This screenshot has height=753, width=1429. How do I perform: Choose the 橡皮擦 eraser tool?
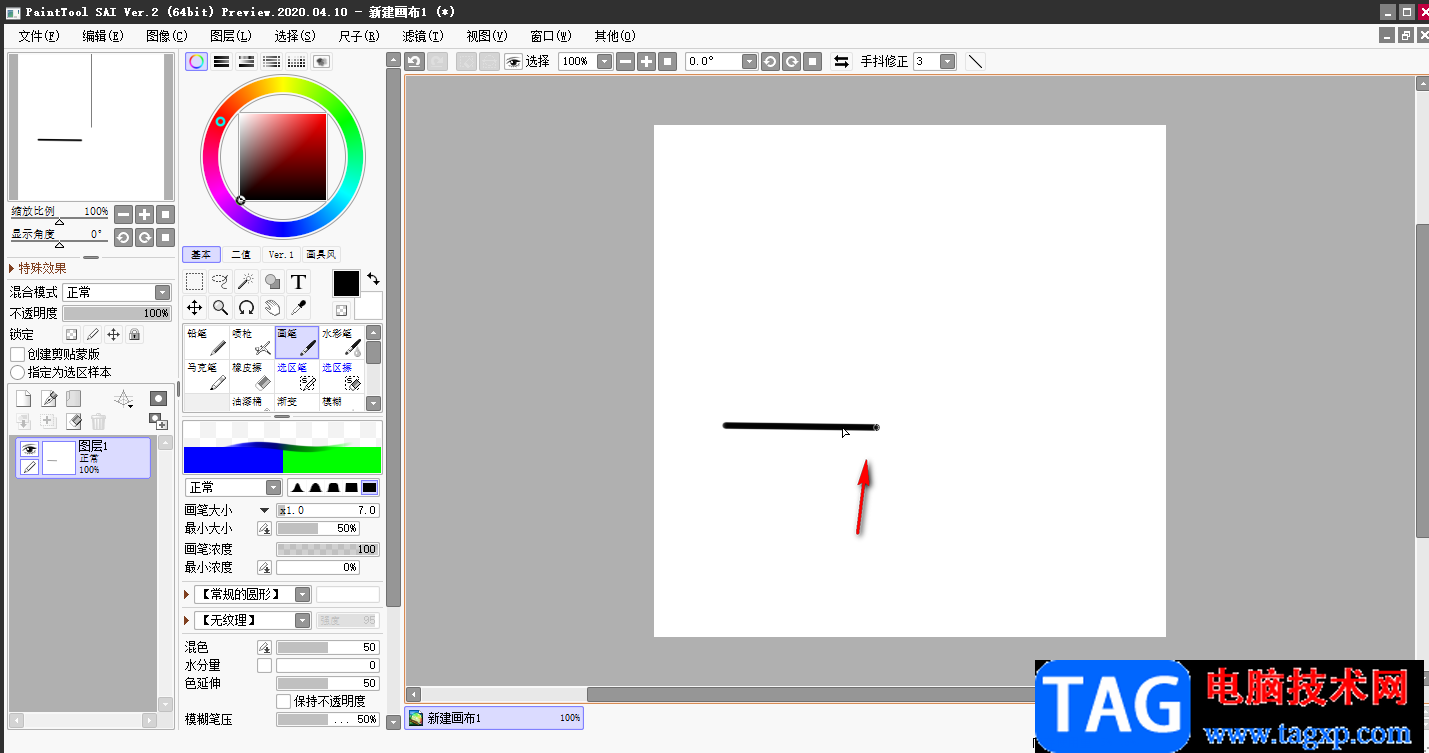coord(252,376)
